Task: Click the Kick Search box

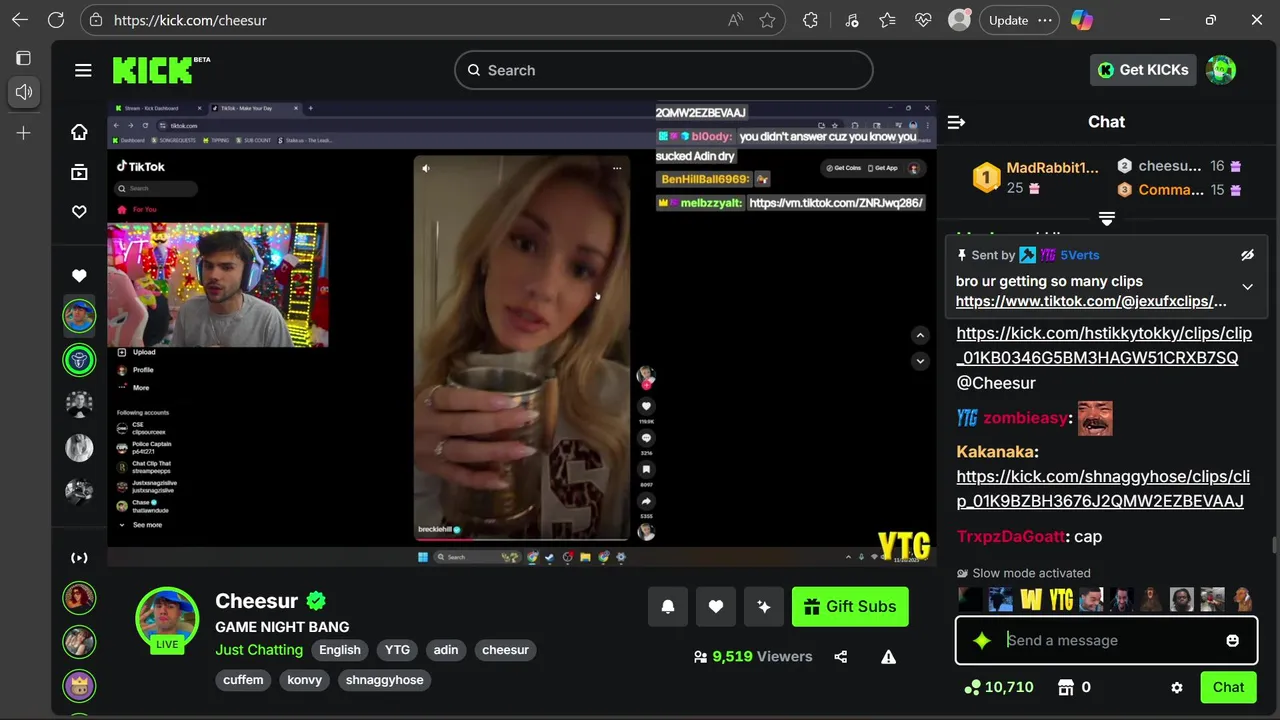Action: (x=664, y=70)
